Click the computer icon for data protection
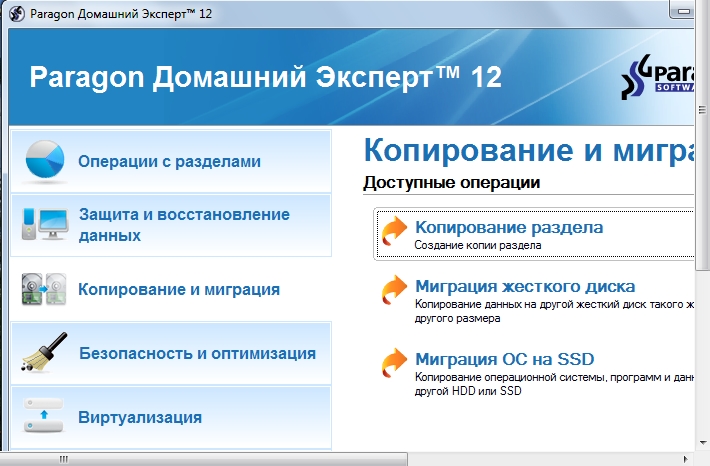Viewport: 710px width, 466px height. 45,224
